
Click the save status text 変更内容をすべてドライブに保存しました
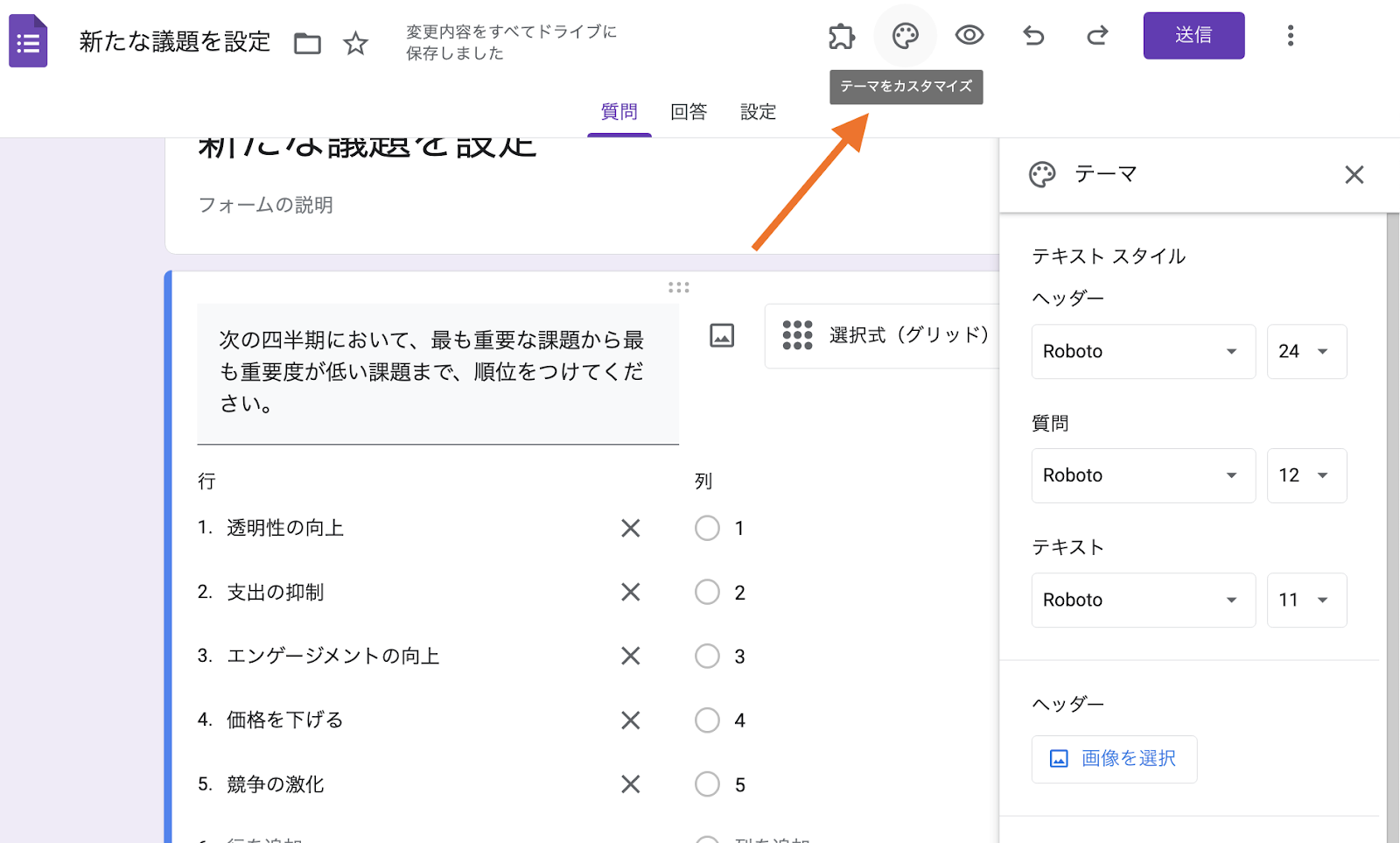(511, 42)
